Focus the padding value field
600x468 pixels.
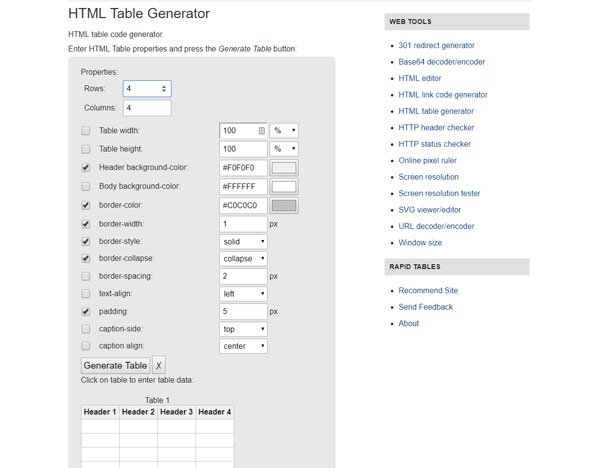pyautogui.click(x=243, y=312)
